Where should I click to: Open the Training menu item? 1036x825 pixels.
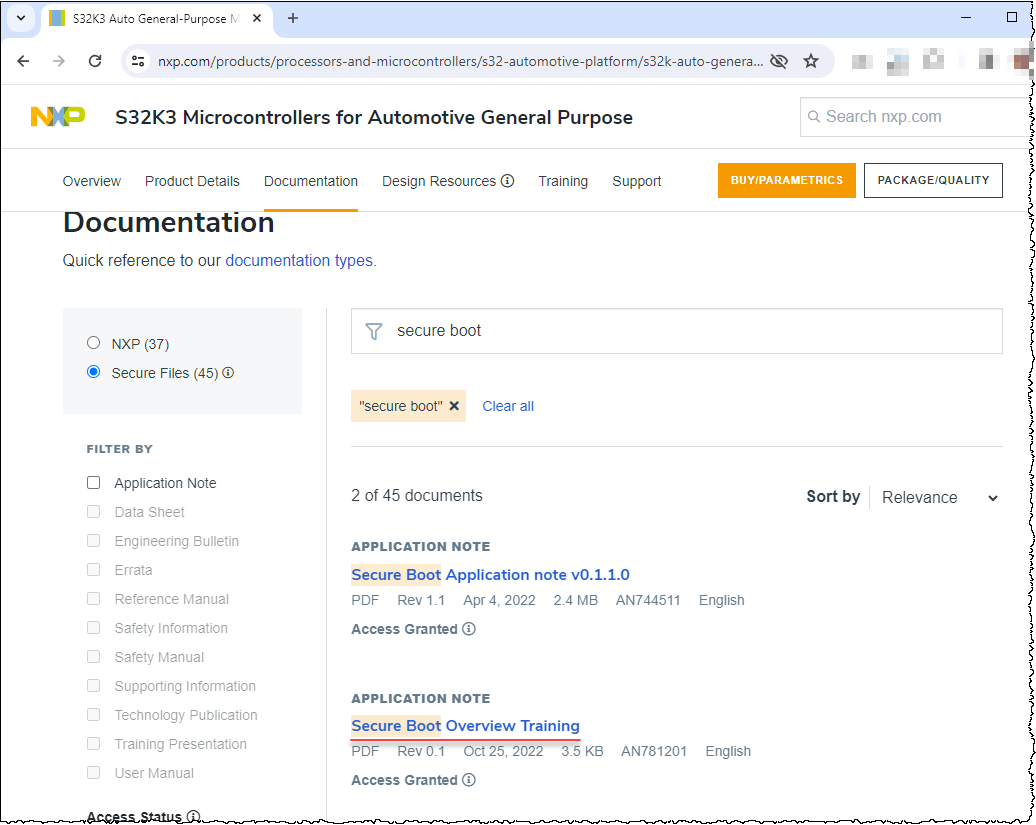pos(563,181)
